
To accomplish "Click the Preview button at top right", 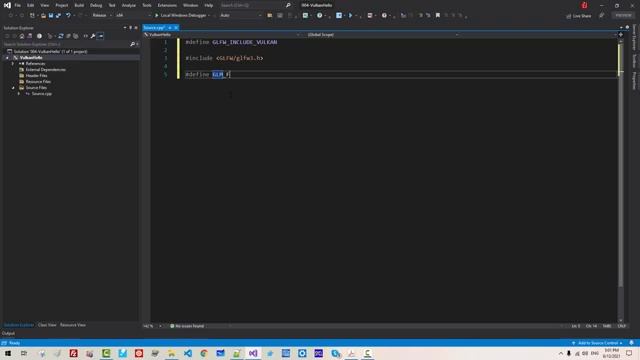I will (x=623, y=16).
